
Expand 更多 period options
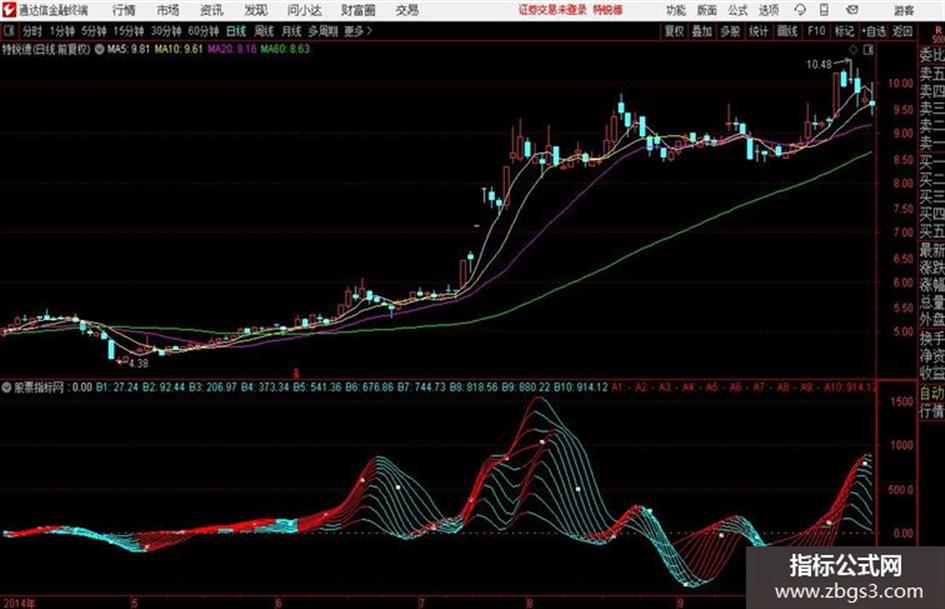358,31
